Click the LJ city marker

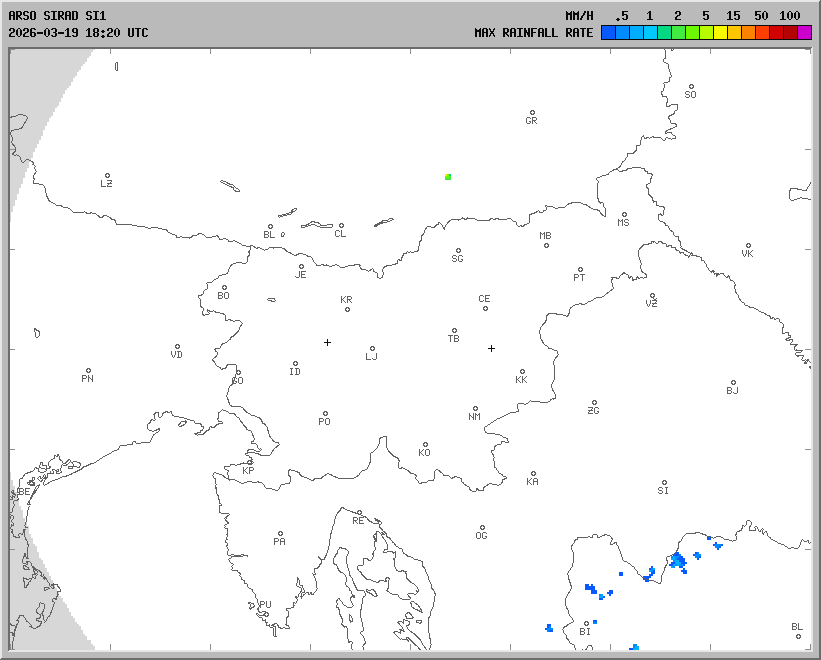pyautogui.click(x=372, y=349)
